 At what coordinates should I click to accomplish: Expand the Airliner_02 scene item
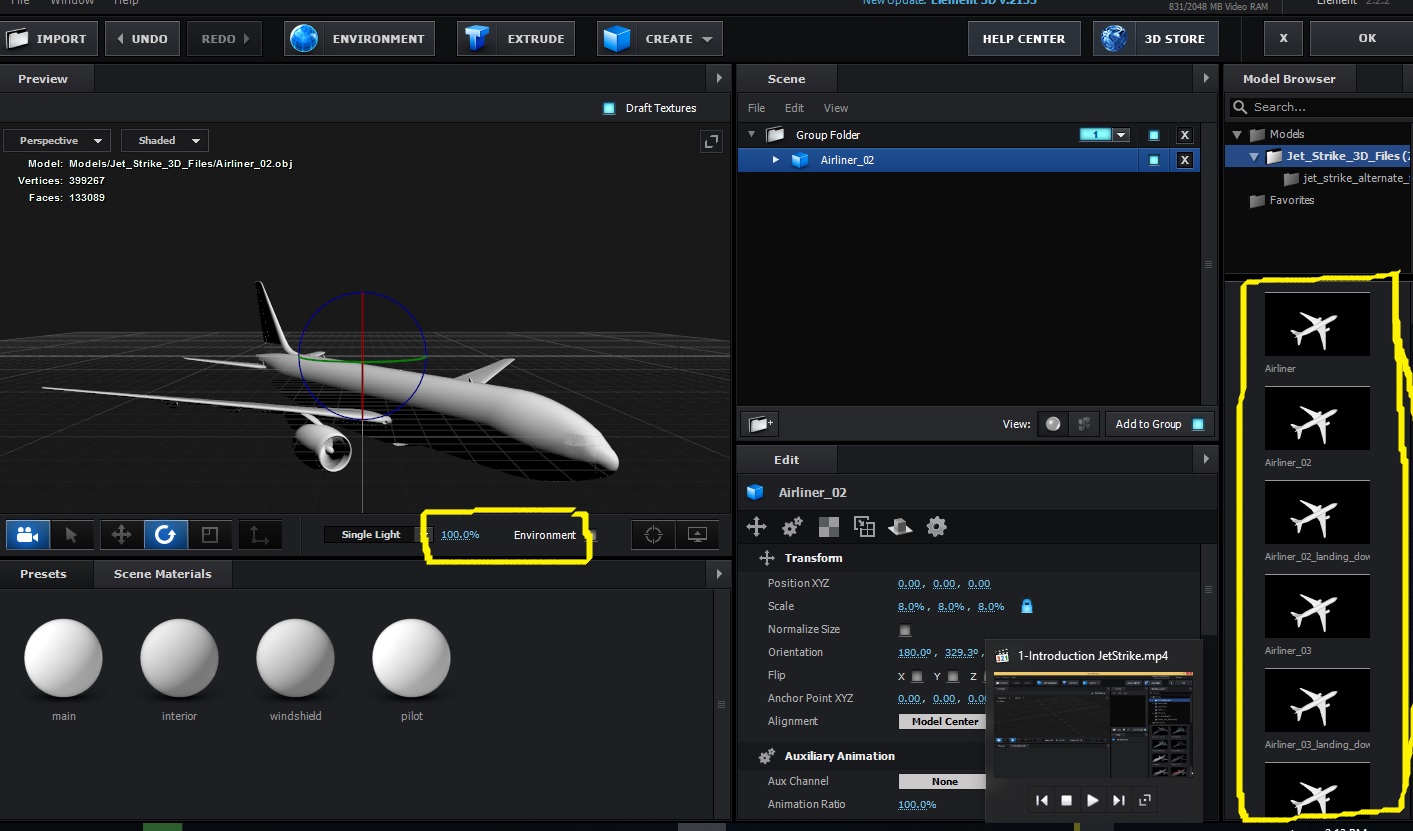(776, 160)
